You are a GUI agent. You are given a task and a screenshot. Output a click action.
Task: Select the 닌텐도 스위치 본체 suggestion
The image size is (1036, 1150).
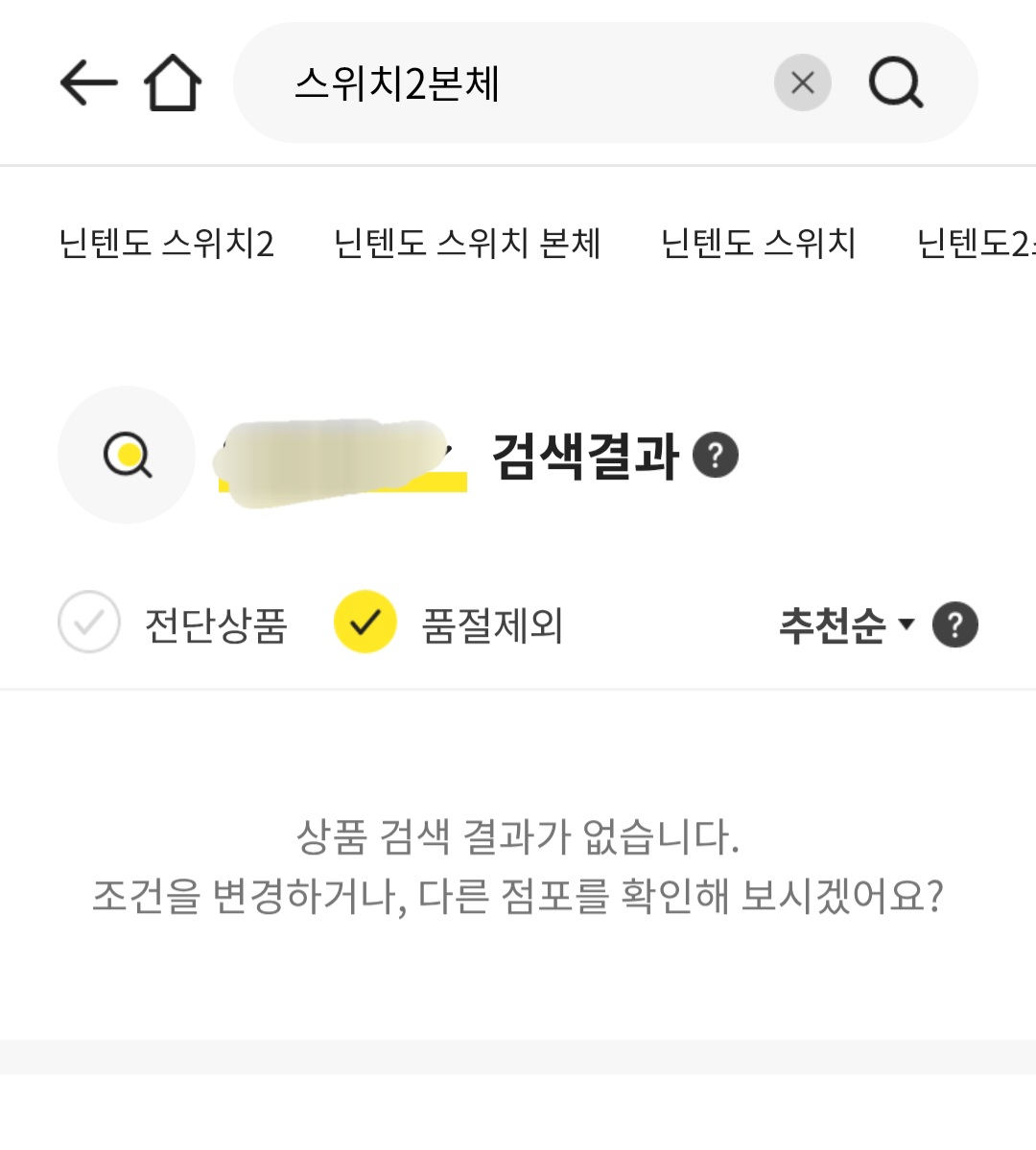pyautogui.click(x=467, y=244)
